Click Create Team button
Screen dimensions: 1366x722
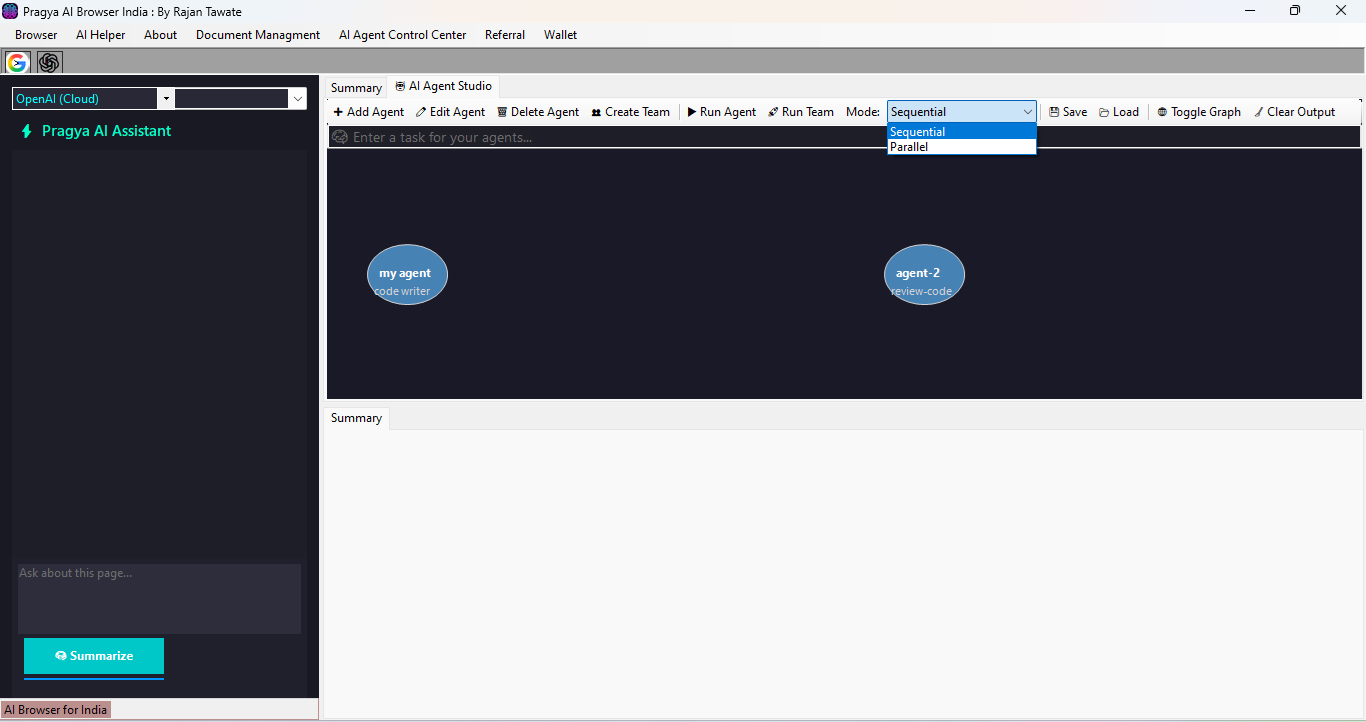point(630,112)
